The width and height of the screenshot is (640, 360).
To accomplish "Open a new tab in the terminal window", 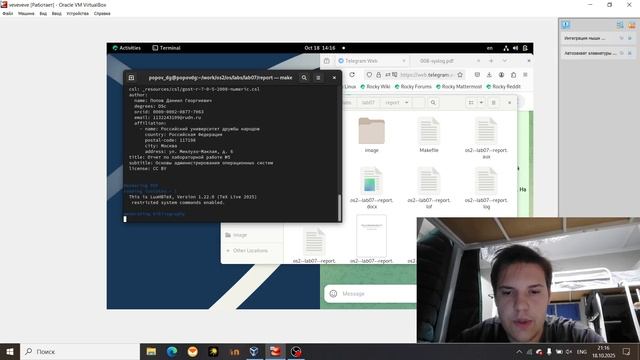I will click(x=131, y=78).
